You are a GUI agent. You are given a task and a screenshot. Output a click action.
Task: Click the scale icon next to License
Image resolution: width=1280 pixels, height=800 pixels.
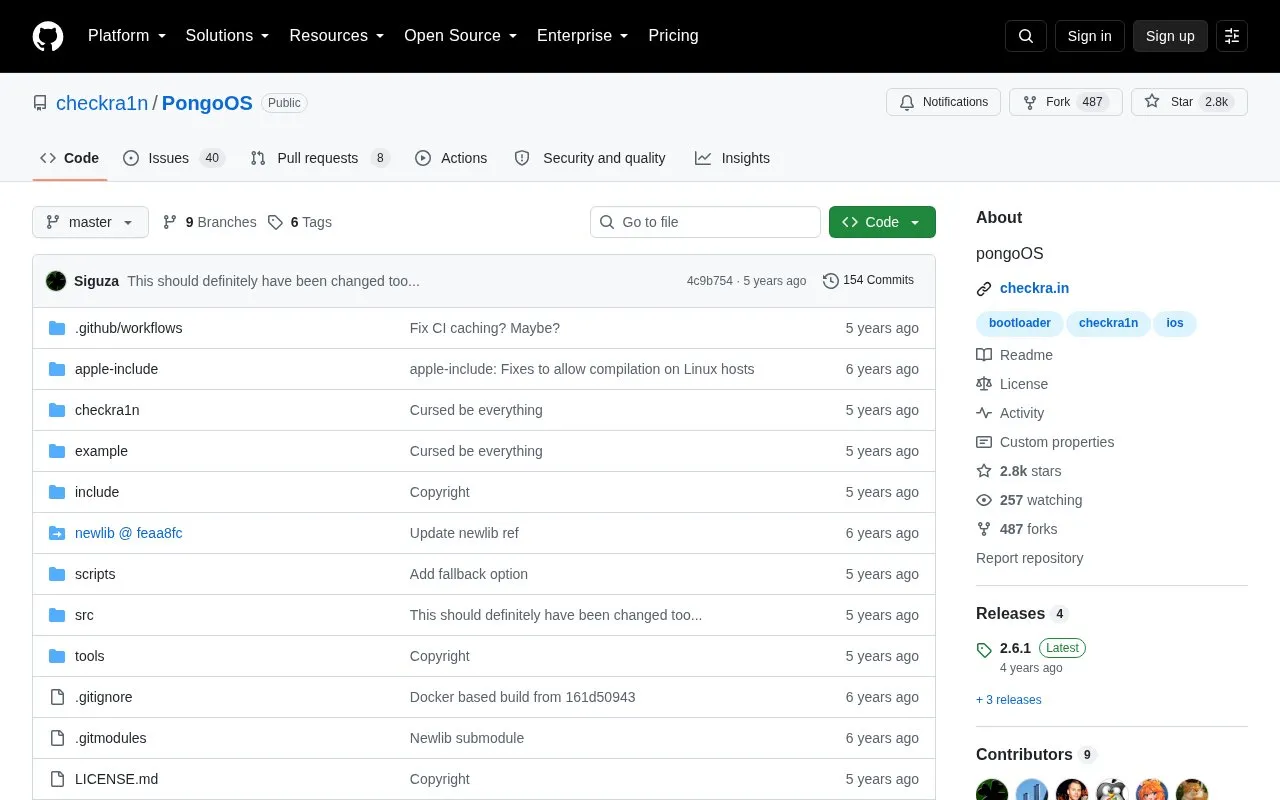click(984, 384)
